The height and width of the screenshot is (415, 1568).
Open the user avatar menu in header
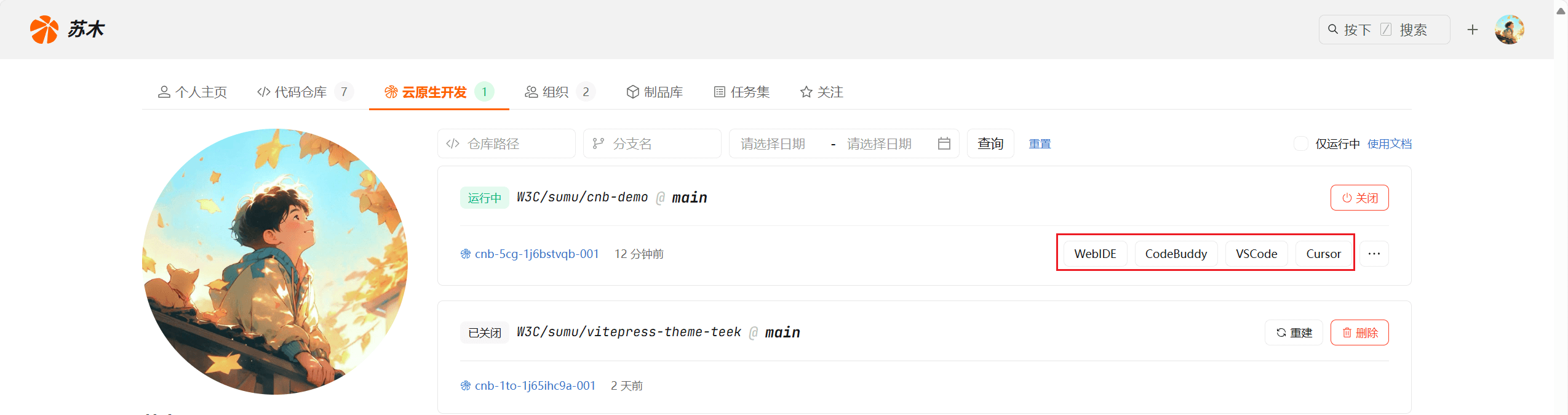click(x=1510, y=30)
